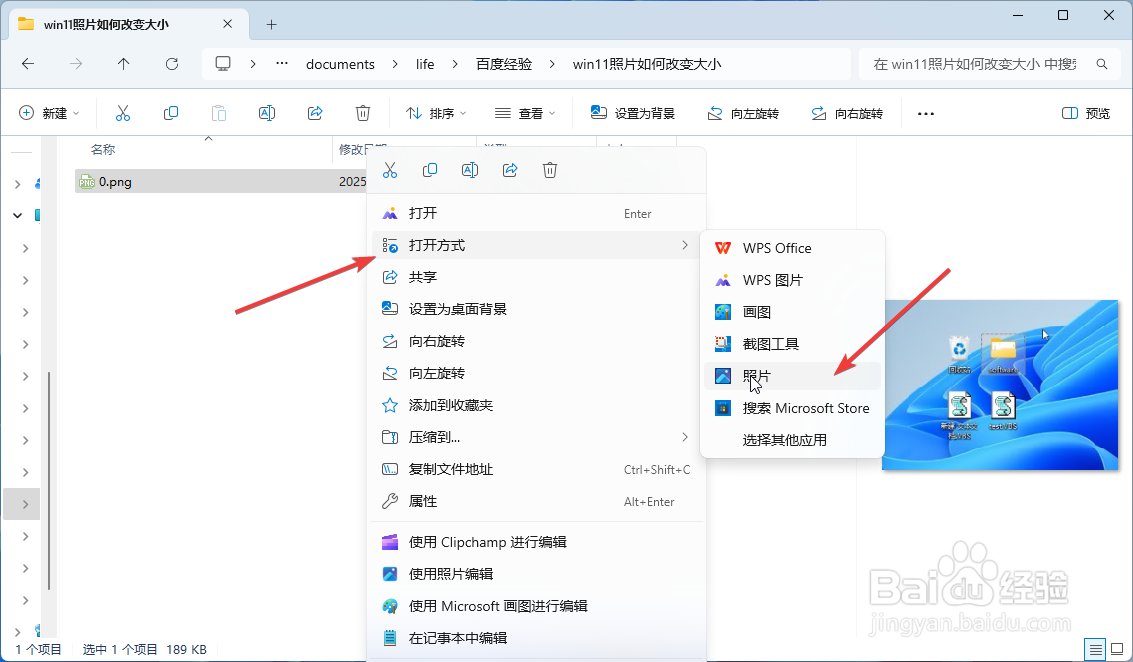Cut the selected file using context menu scissors icon
This screenshot has width=1133, height=662.
point(390,169)
